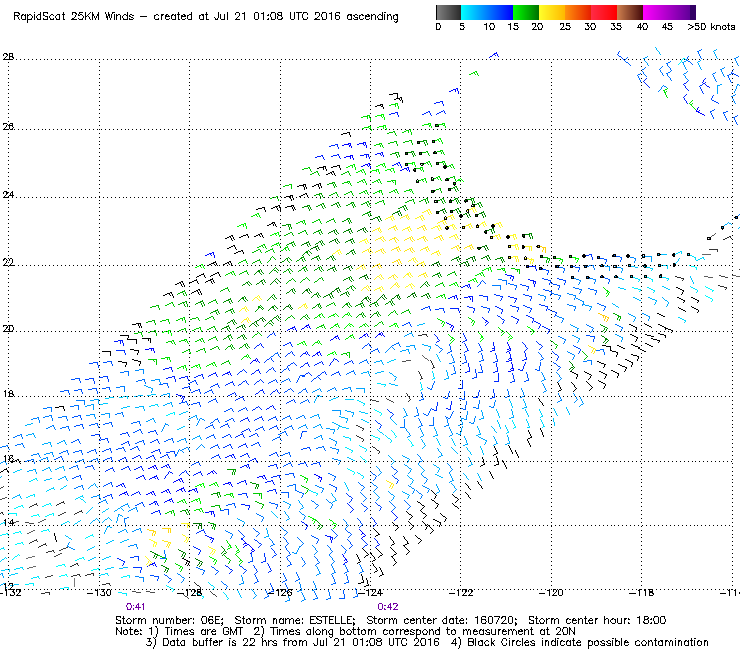Click the longitude label '-126'
The height and width of the screenshot is (650, 740).
pyautogui.click(x=280, y=593)
